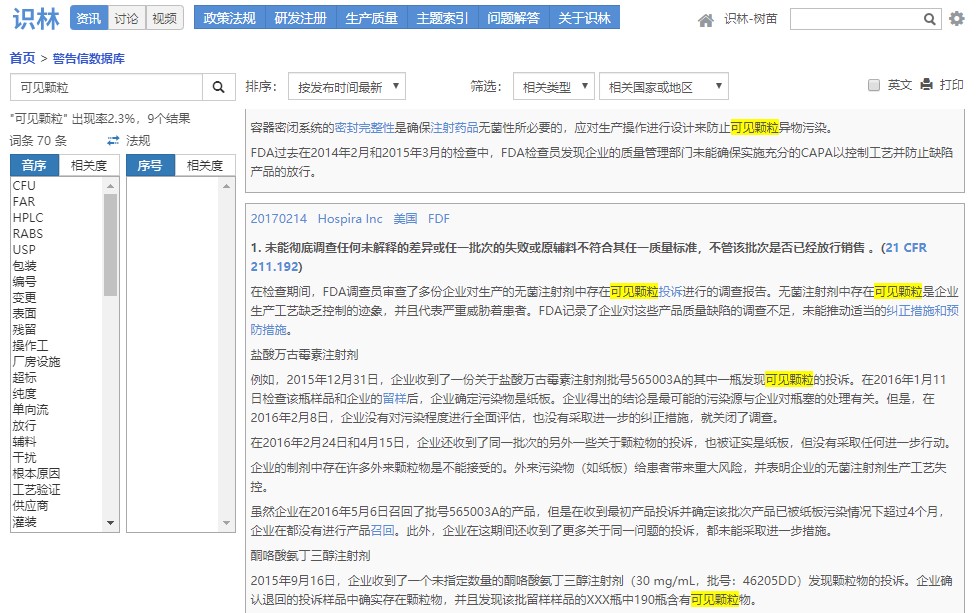The width and height of the screenshot is (980, 613).
Task: Select the 音序 tab
Action: tap(34, 165)
